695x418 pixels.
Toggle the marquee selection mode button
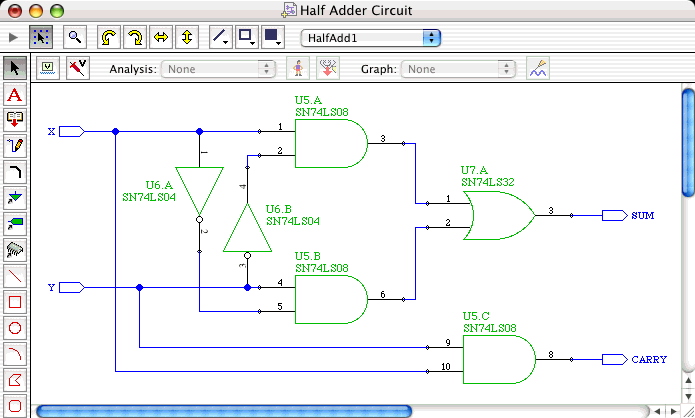[x=41, y=37]
